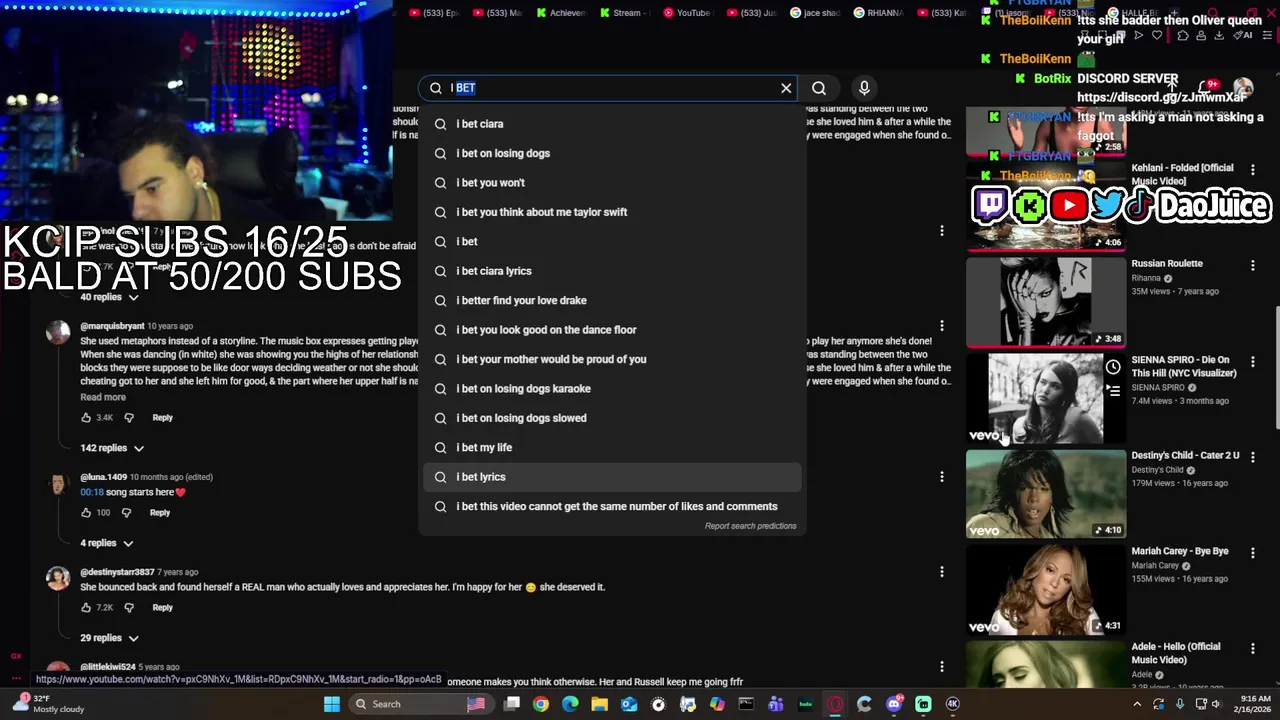Like the comment with 3.4K likes
The image size is (1280, 720).
(86, 418)
